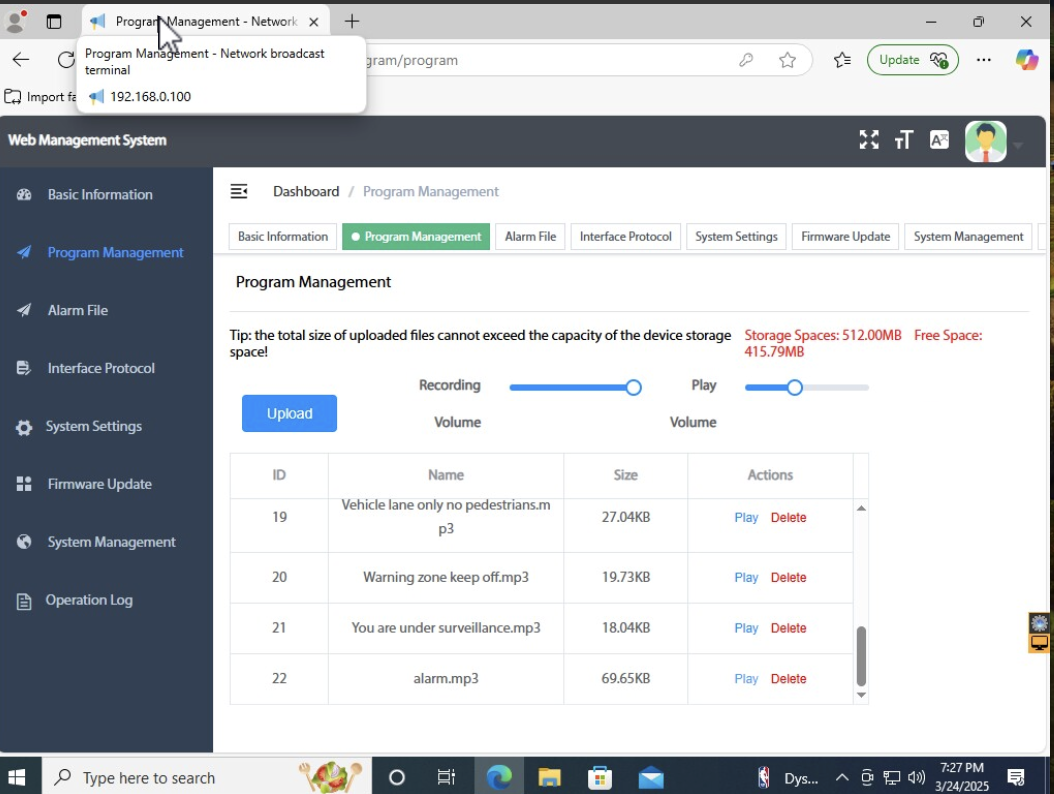Click the Basic Information sidebar dashboard icon
The width and height of the screenshot is (1054, 794).
click(x=24, y=194)
